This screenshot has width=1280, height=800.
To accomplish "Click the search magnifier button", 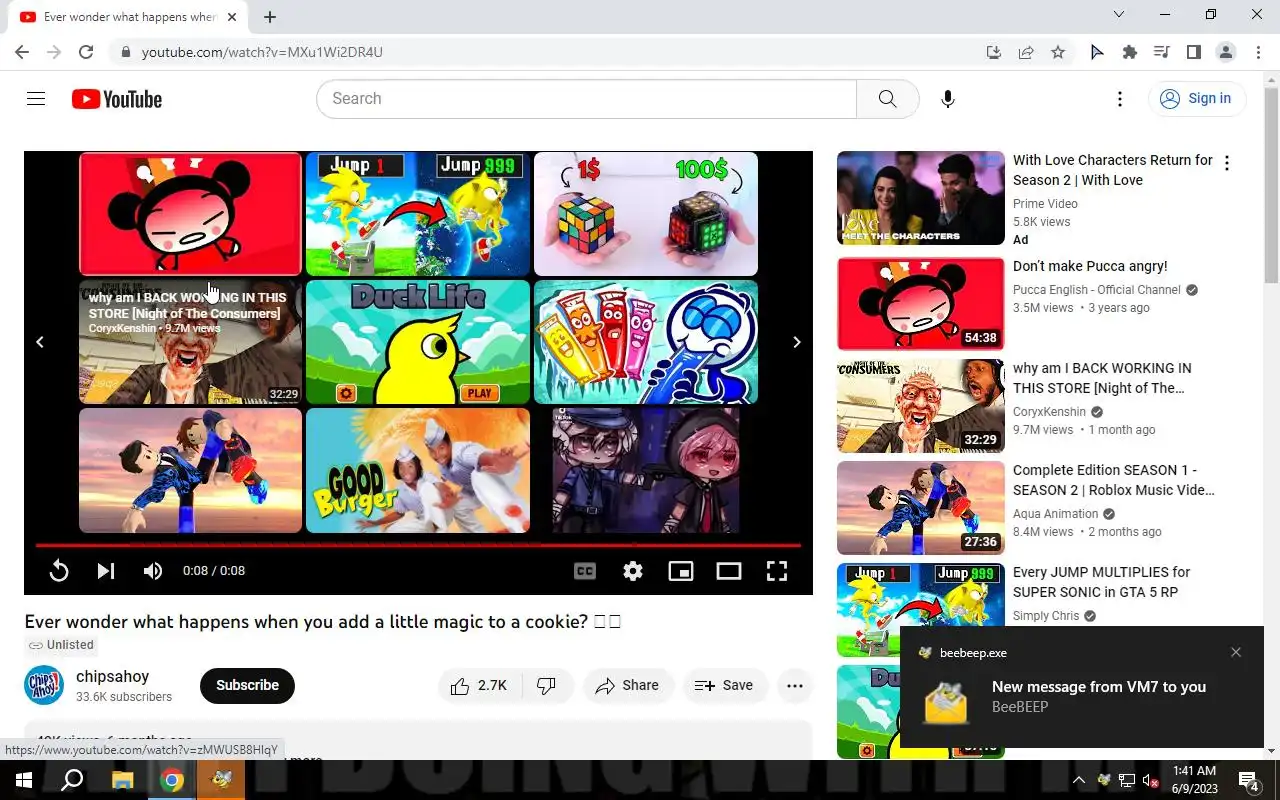I will (887, 99).
